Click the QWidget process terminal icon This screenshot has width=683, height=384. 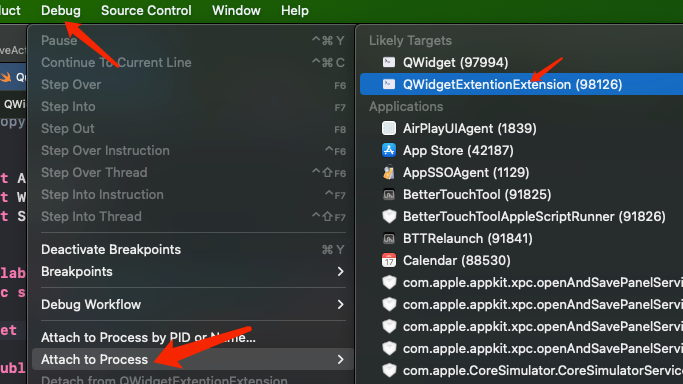click(x=389, y=62)
